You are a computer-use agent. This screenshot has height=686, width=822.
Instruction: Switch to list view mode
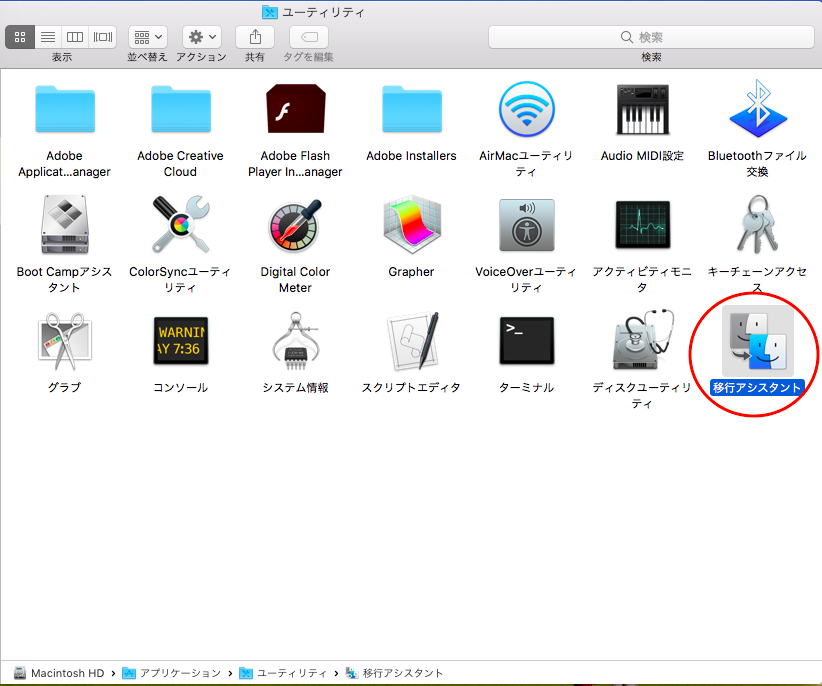47,37
